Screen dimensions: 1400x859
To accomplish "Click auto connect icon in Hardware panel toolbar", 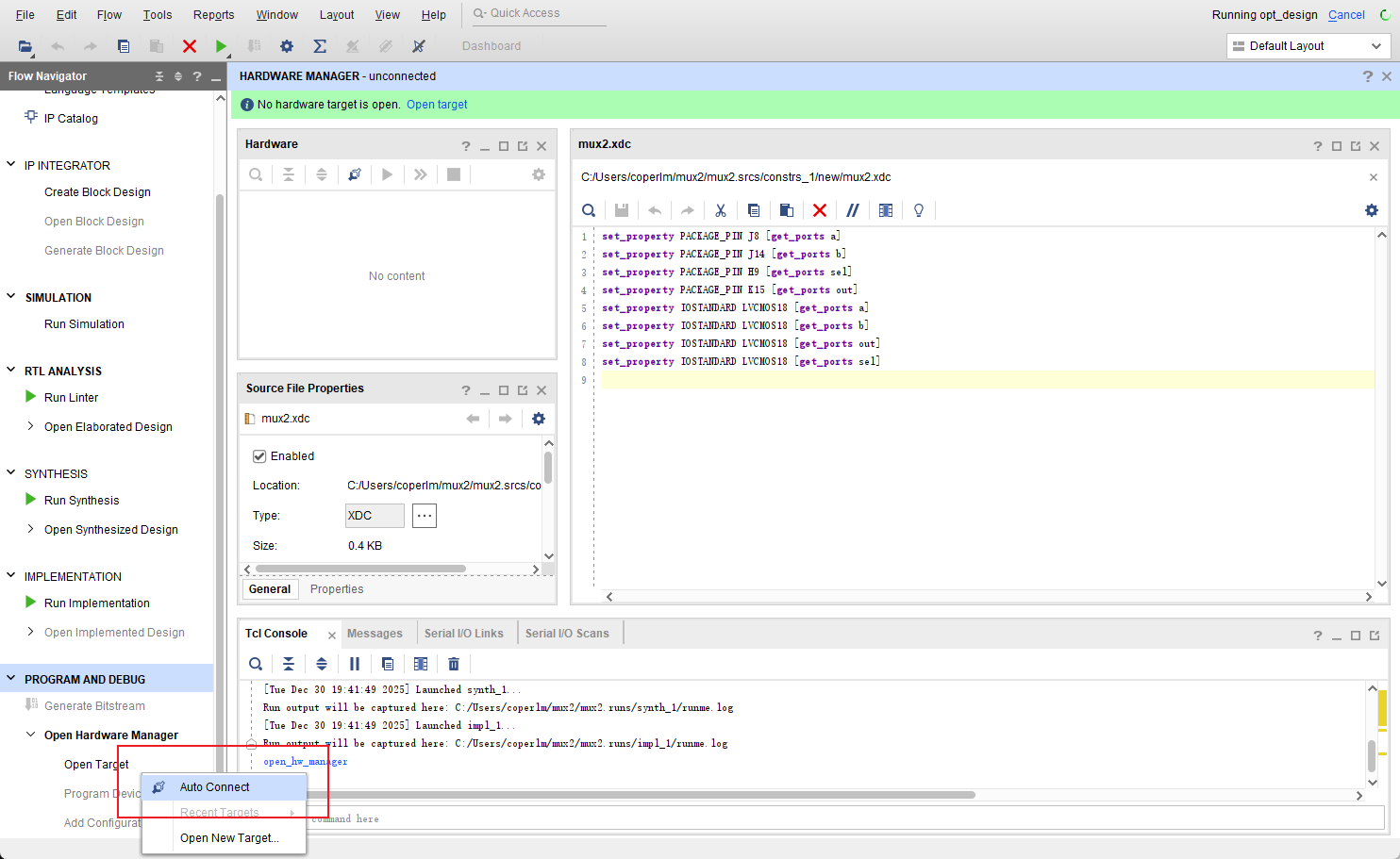I will (355, 174).
